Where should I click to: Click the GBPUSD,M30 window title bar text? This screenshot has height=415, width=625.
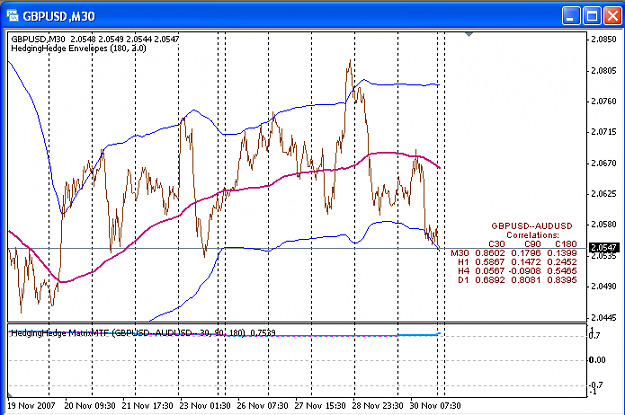point(59,16)
